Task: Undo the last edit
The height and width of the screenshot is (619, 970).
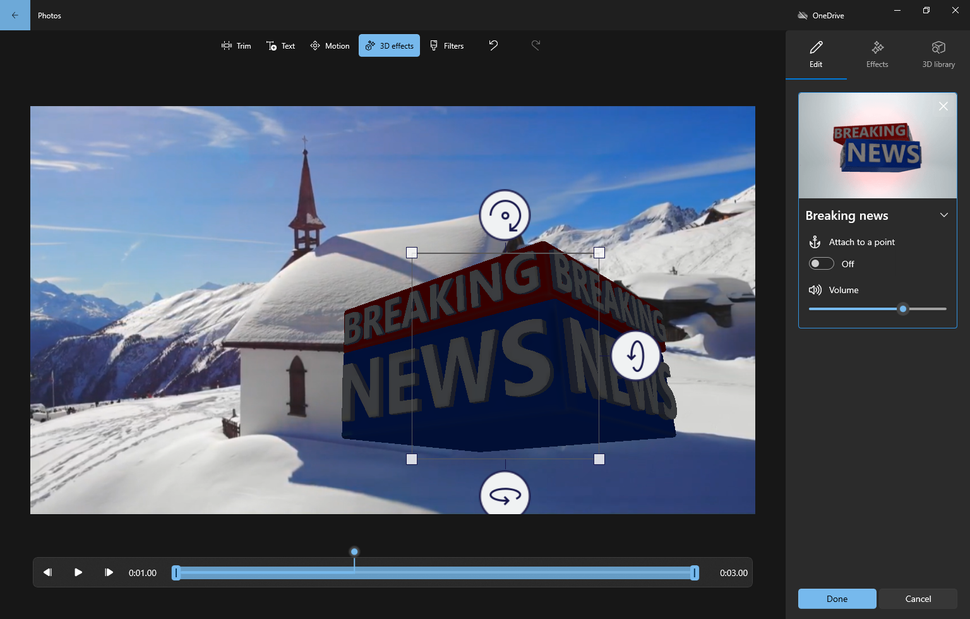Action: [x=493, y=45]
